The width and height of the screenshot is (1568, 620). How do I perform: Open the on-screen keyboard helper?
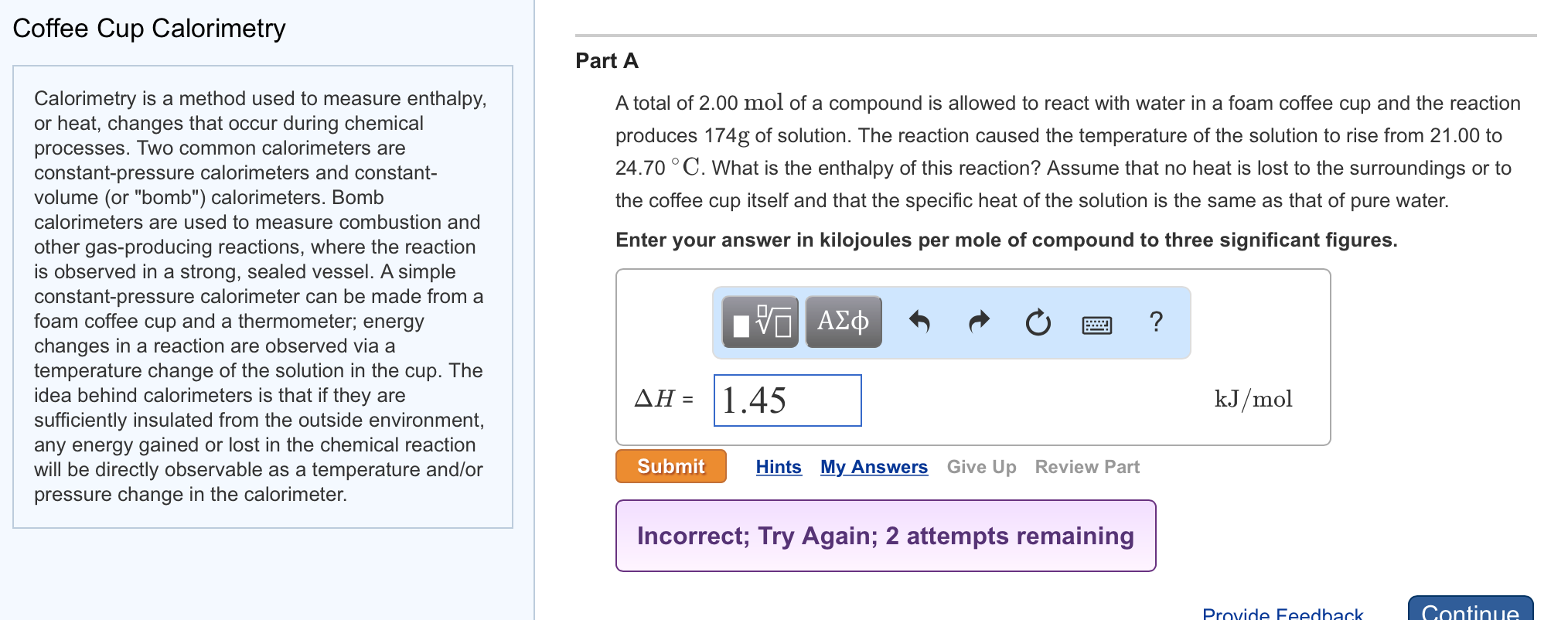point(1097,323)
